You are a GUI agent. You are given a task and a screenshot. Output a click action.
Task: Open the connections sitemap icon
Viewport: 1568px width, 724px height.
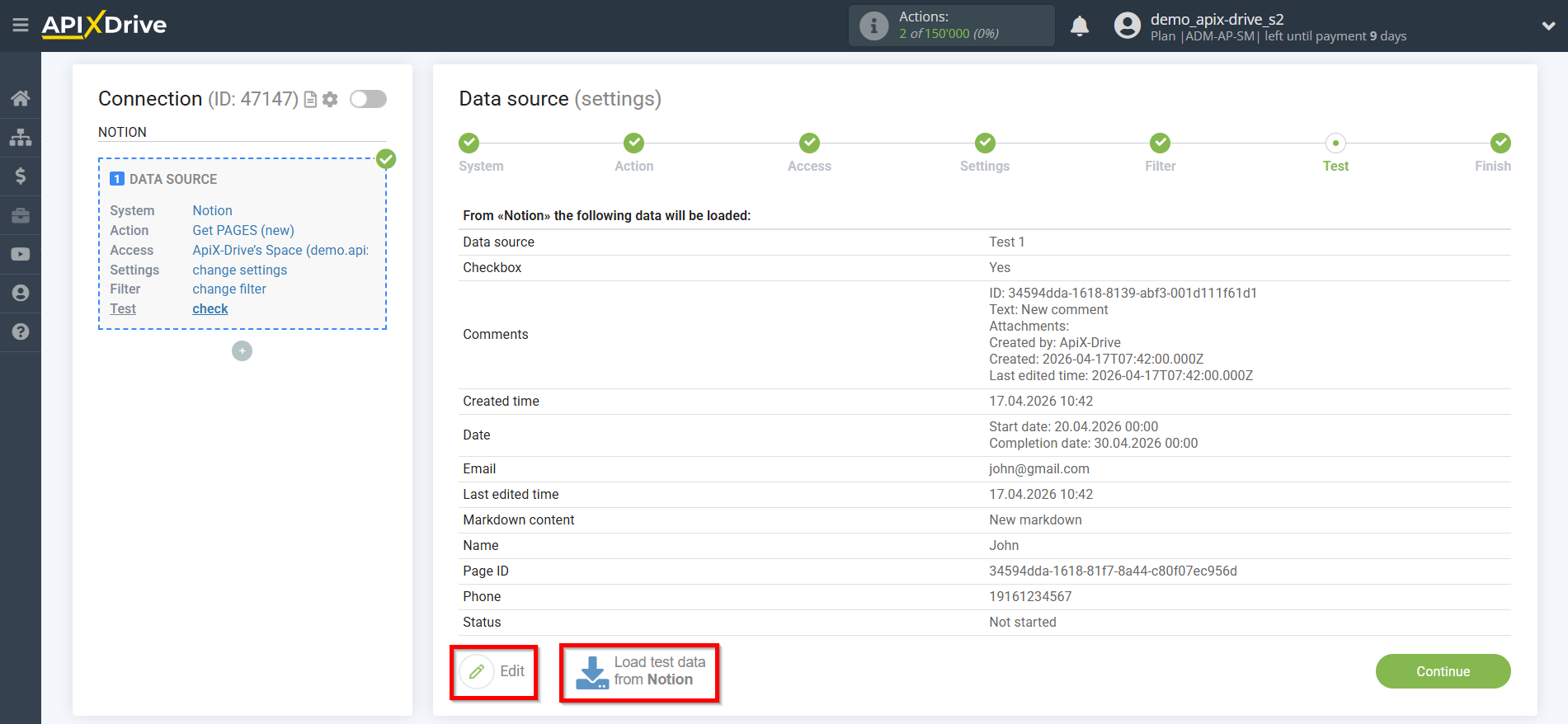pos(21,137)
